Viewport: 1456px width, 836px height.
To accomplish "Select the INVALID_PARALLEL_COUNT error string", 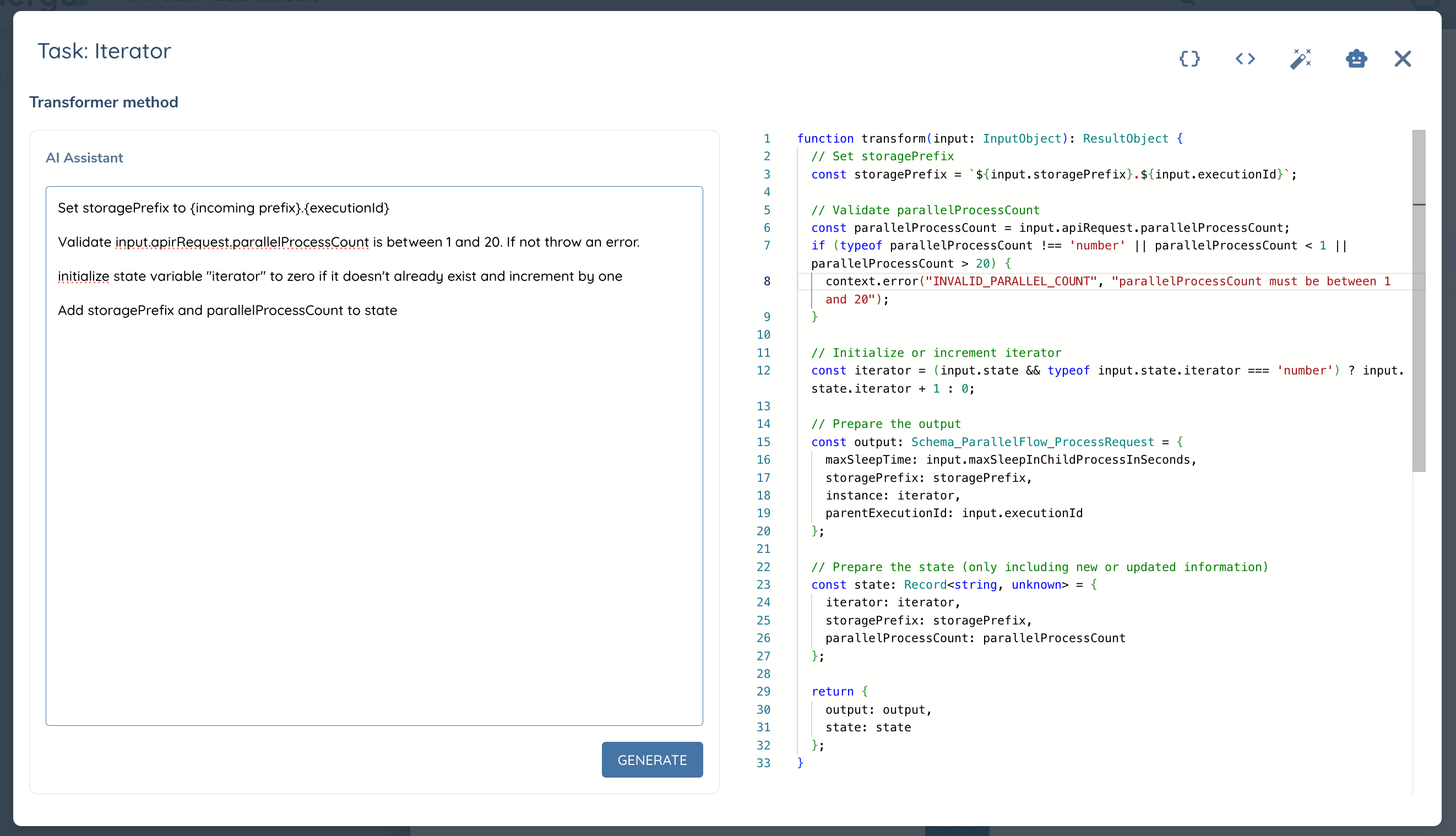I will tap(1012, 281).
